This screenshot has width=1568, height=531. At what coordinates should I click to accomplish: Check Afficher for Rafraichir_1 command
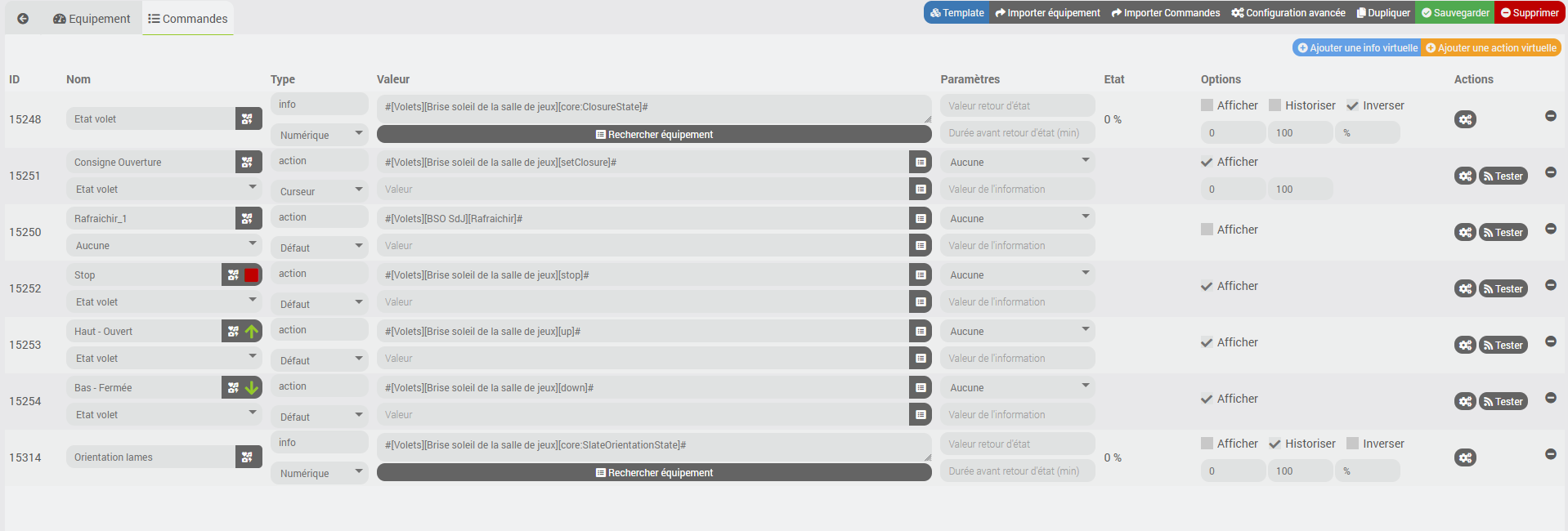[x=1207, y=230]
